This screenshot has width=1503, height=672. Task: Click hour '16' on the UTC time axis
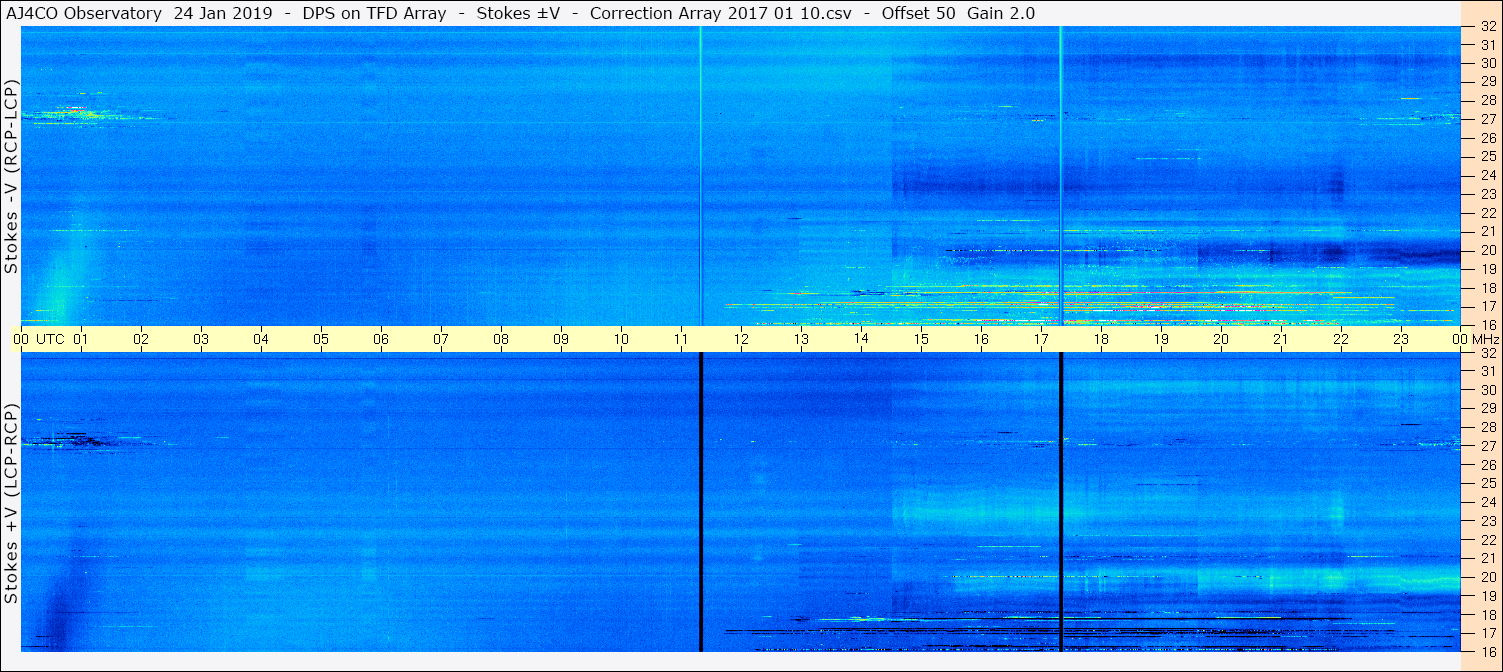[981, 340]
